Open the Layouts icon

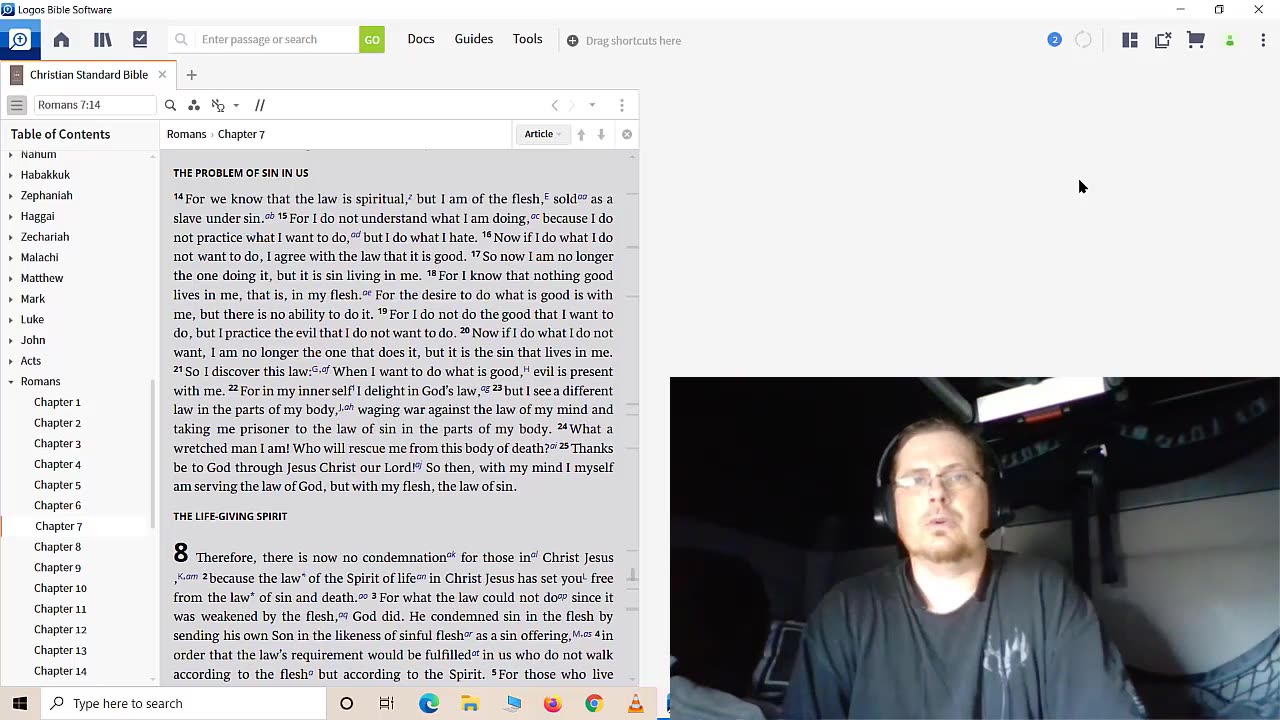click(1130, 40)
